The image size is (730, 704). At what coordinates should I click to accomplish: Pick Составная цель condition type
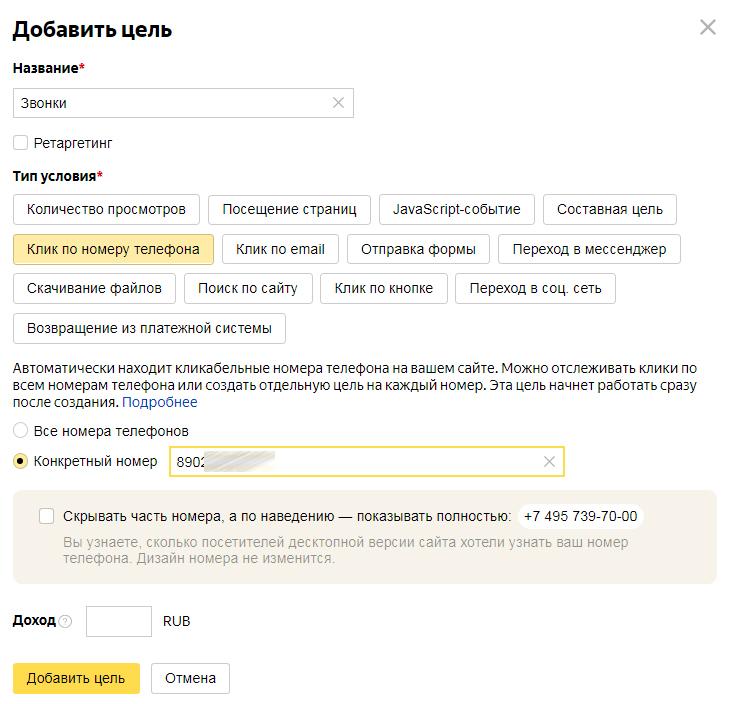(x=609, y=209)
